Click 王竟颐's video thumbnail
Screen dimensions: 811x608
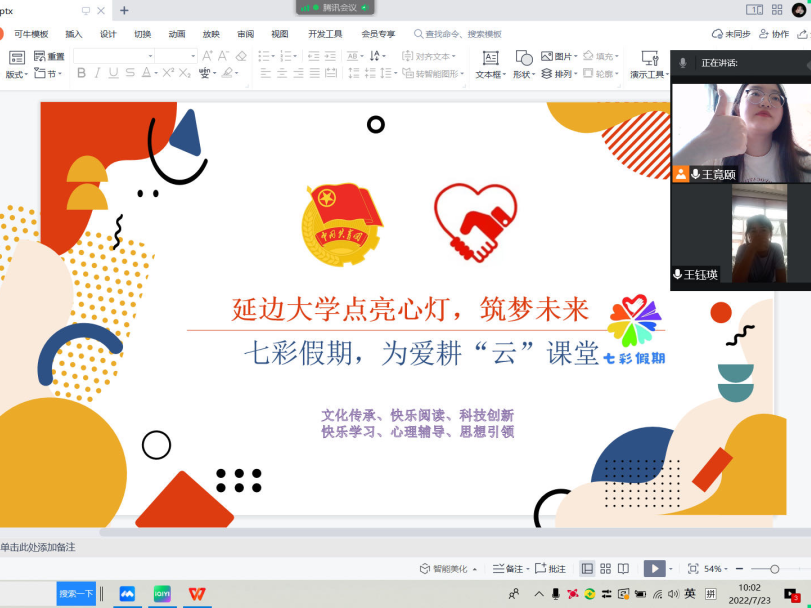click(x=741, y=133)
